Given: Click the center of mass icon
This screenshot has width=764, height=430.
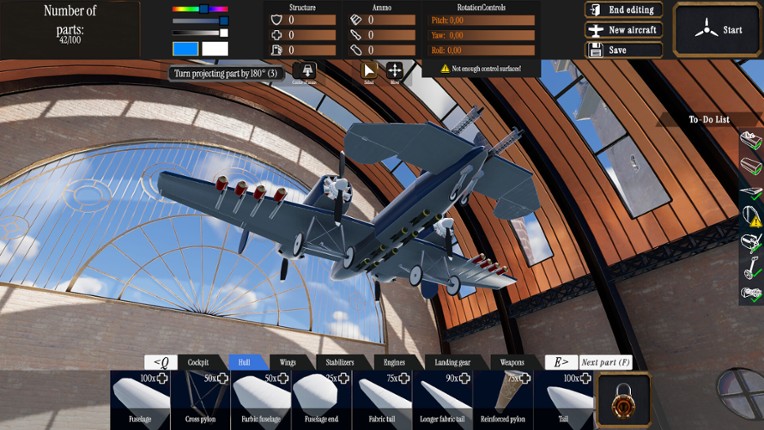Looking at the screenshot, I should click(x=304, y=71).
